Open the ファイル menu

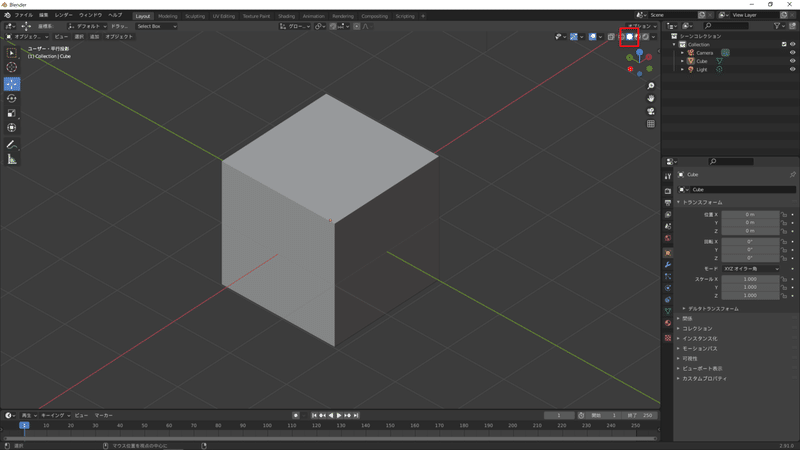(23, 15)
